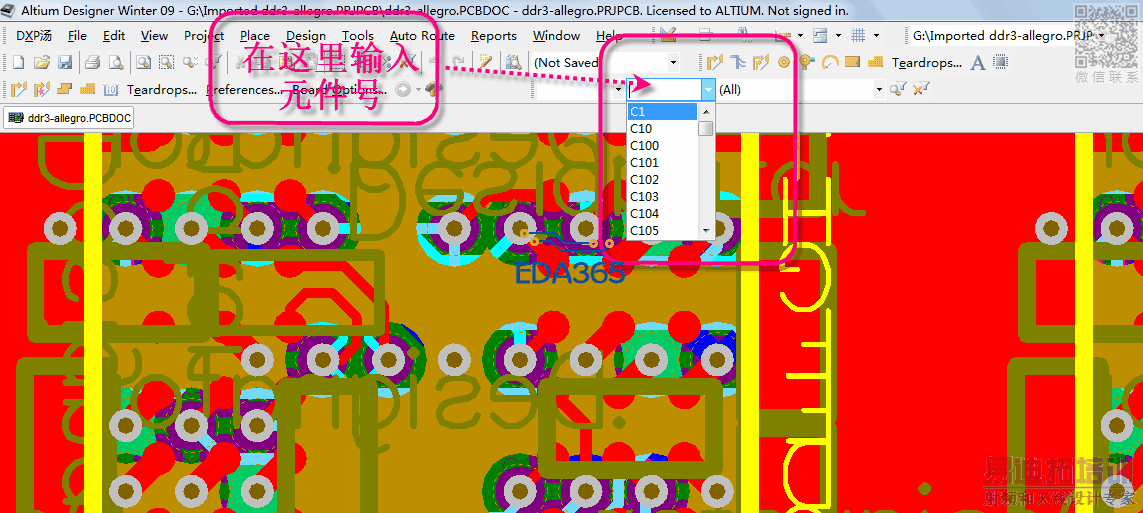Click the component list scrollbar down arrow

[705, 230]
